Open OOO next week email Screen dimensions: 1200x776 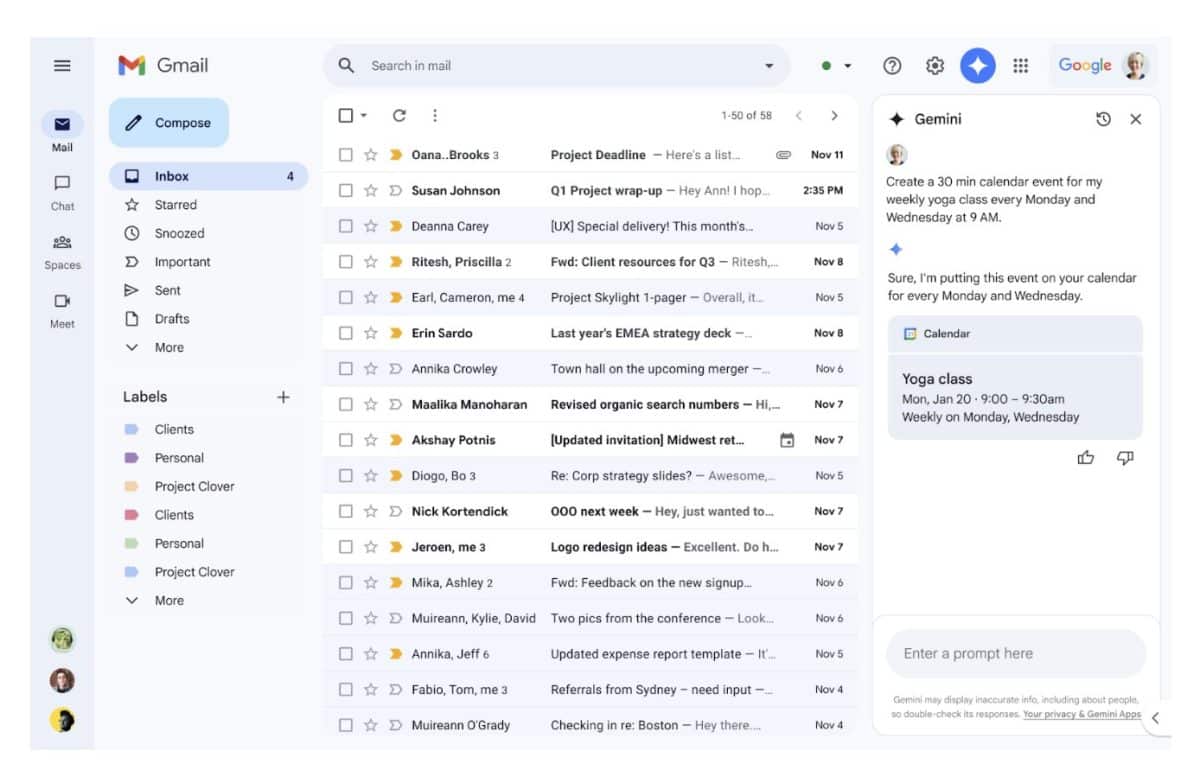point(590,511)
